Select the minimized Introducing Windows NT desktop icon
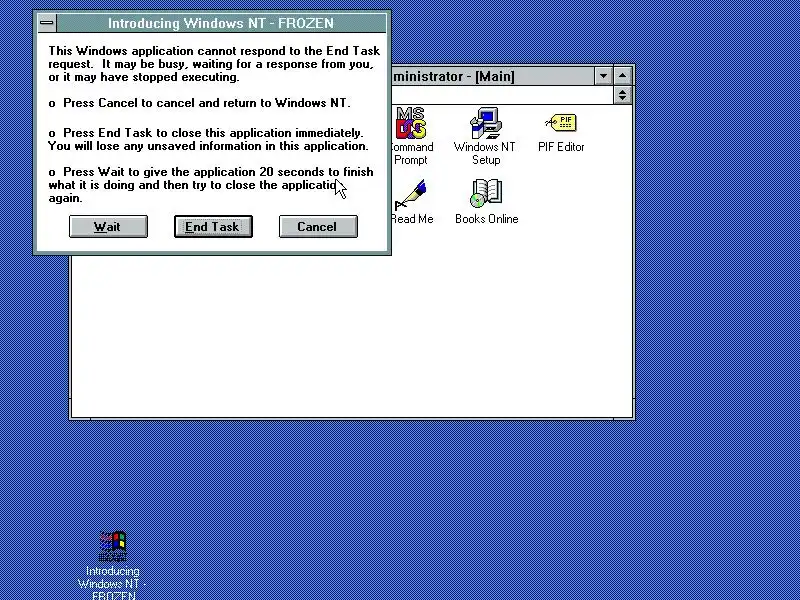Screen dimensions: 800x600 tap(113, 546)
